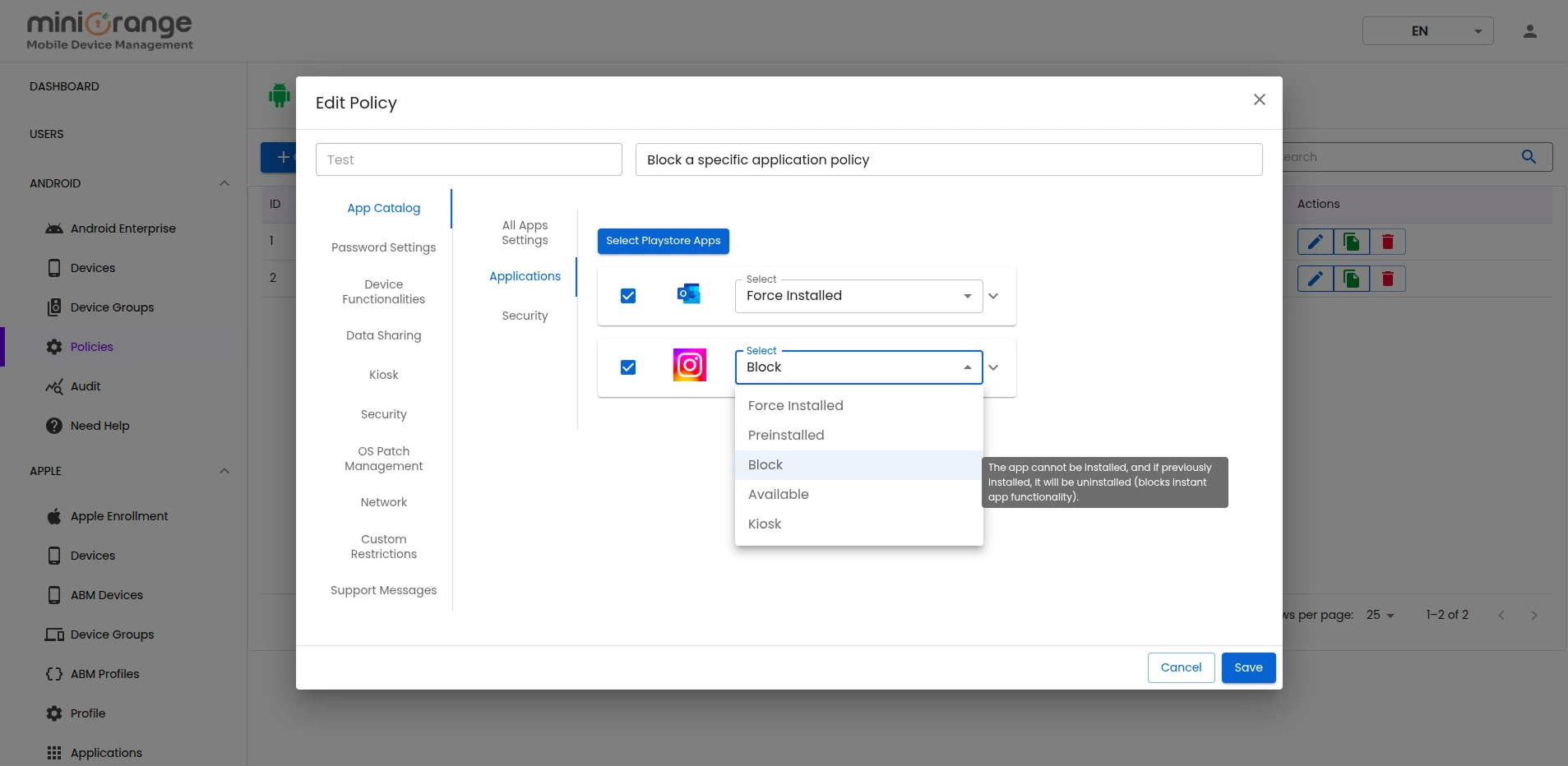Uncheck the Outlook app checkbox

(x=627, y=296)
